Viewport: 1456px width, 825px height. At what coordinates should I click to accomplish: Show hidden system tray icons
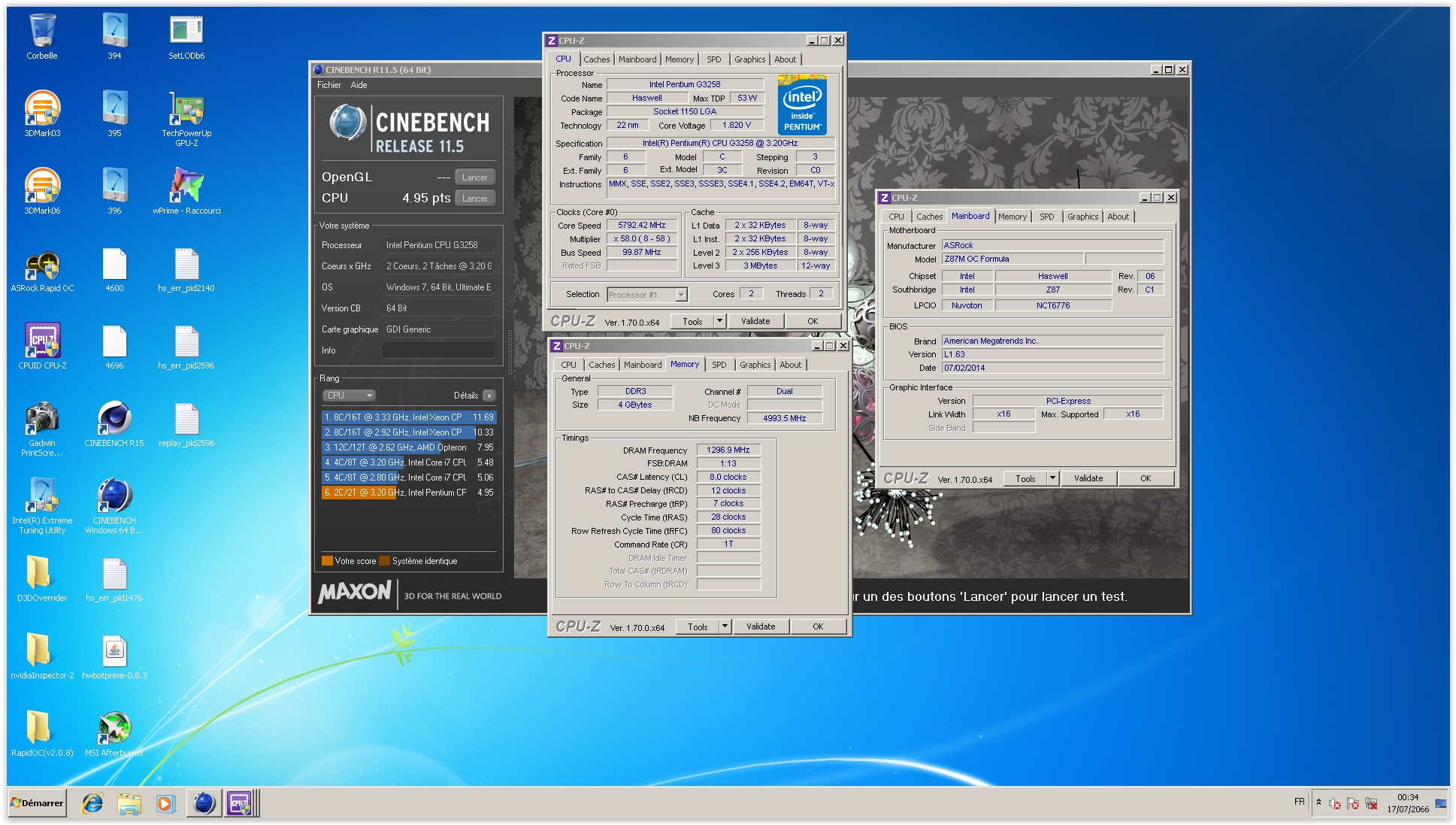pos(1318,802)
